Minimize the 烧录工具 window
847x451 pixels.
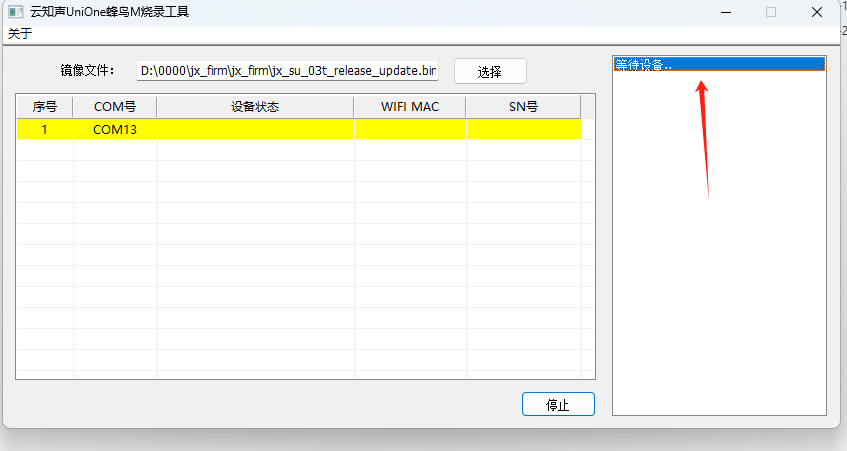[x=725, y=12]
